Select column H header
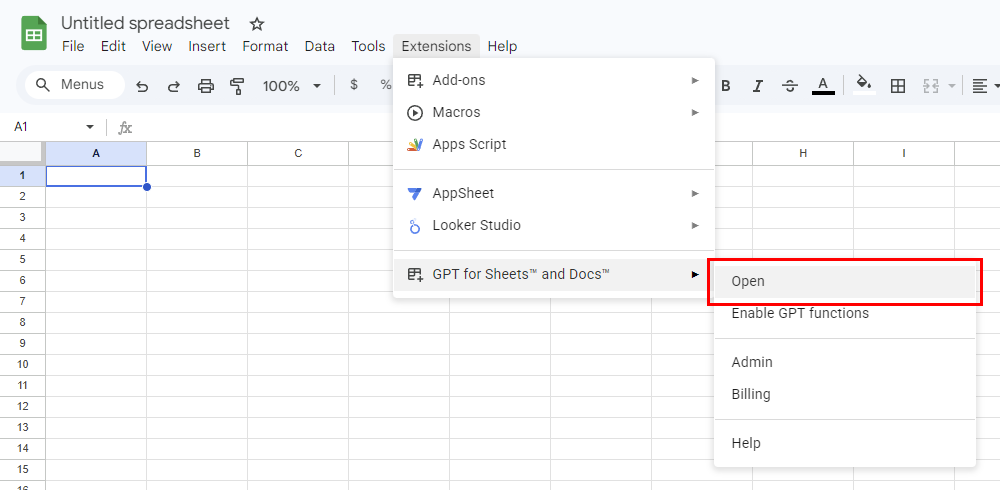This screenshot has height=490, width=1000. pyautogui.click(x=803, y=154)
